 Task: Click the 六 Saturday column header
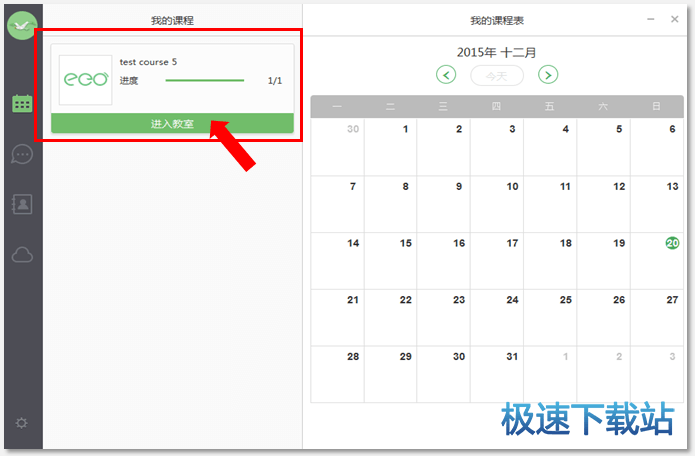(x=603, y=106)
